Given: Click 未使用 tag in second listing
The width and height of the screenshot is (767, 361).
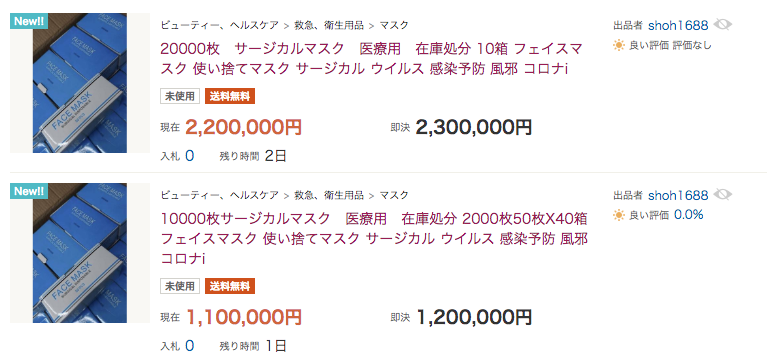Looking at the screenshot, I should pyautogui.click(x=180, y=286).
